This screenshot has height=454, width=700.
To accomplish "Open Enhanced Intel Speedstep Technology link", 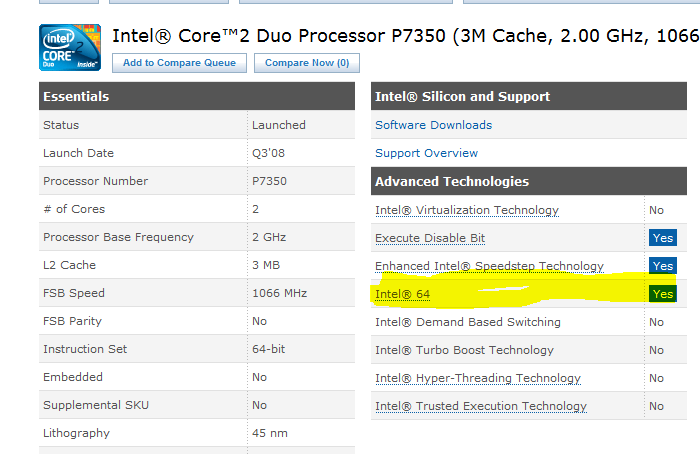I will (489, 266).
